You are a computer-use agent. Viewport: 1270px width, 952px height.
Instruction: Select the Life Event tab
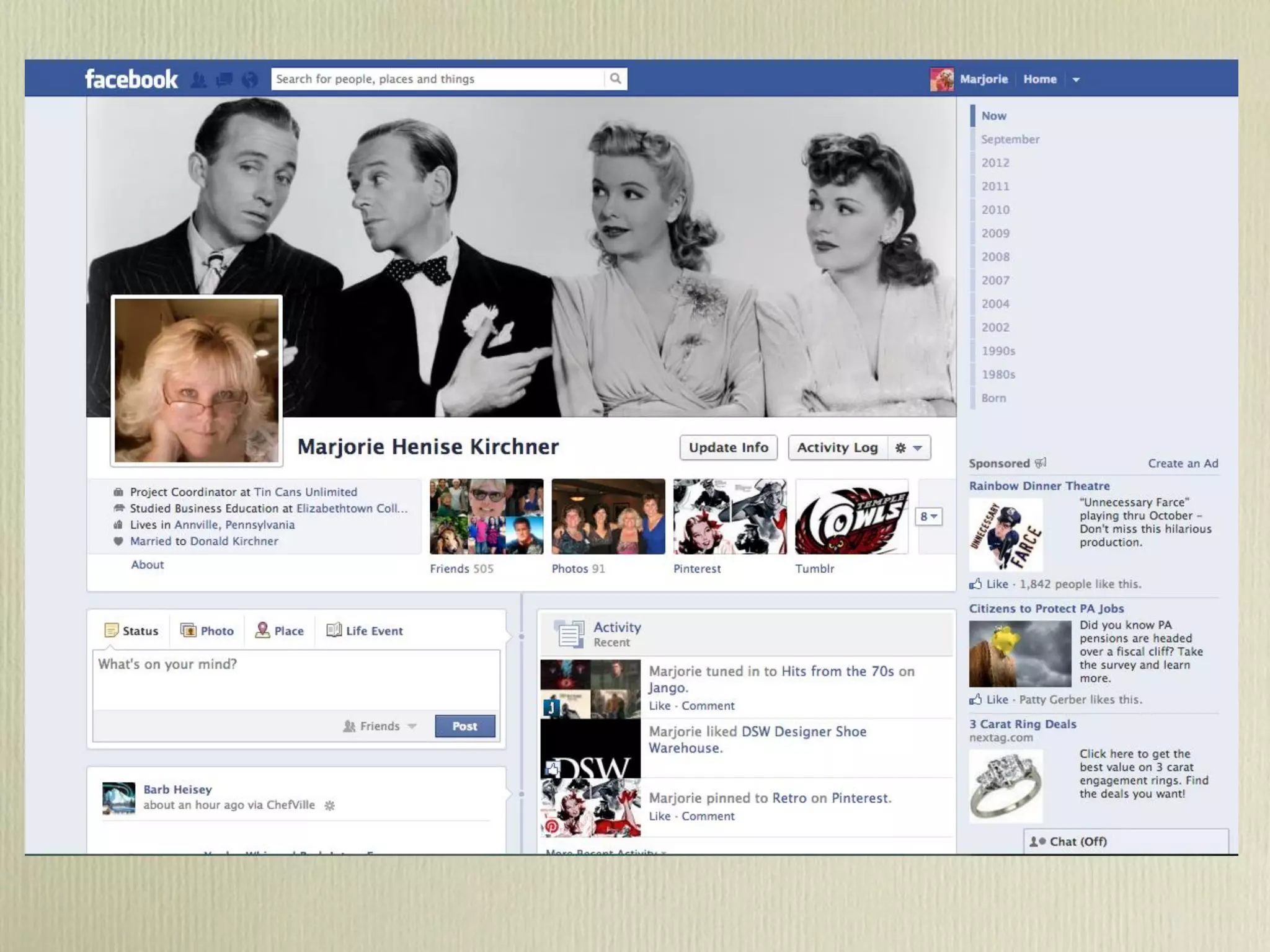coord(365,630)
